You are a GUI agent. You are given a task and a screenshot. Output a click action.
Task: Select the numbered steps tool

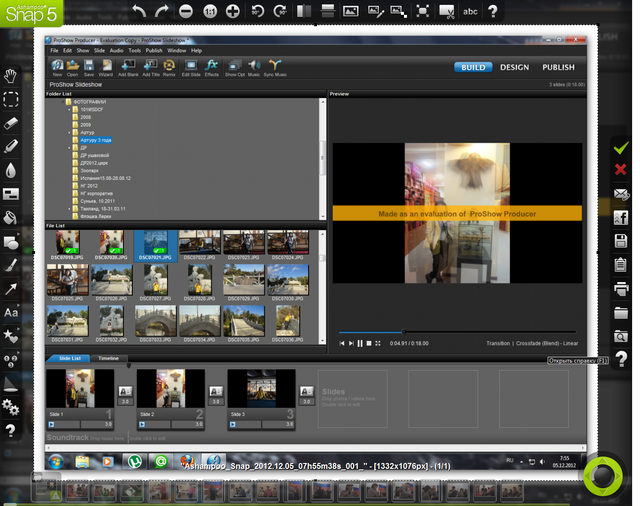click(x=10, y=361)
